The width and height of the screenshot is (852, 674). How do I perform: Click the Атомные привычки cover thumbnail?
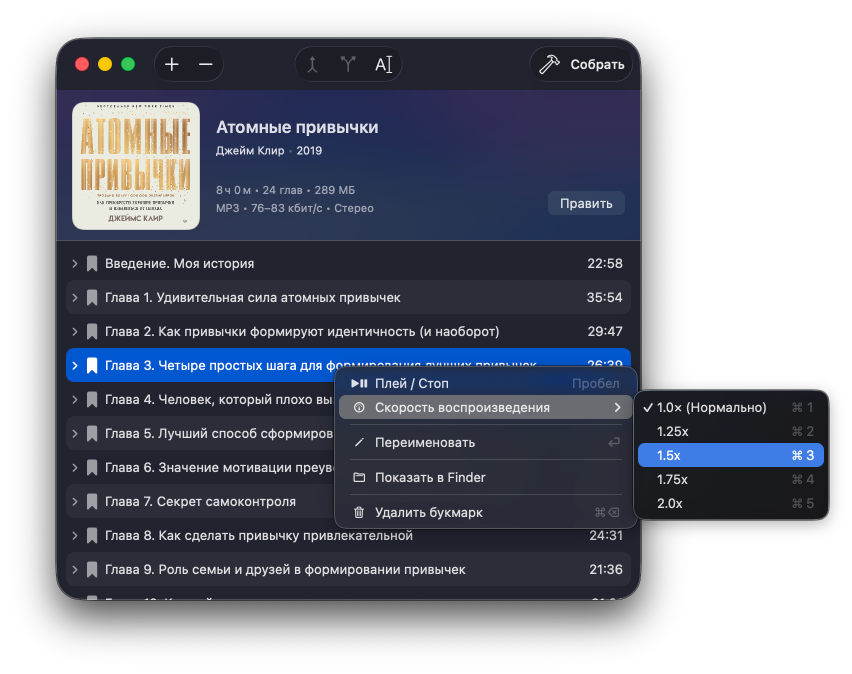tap(136, 165)
